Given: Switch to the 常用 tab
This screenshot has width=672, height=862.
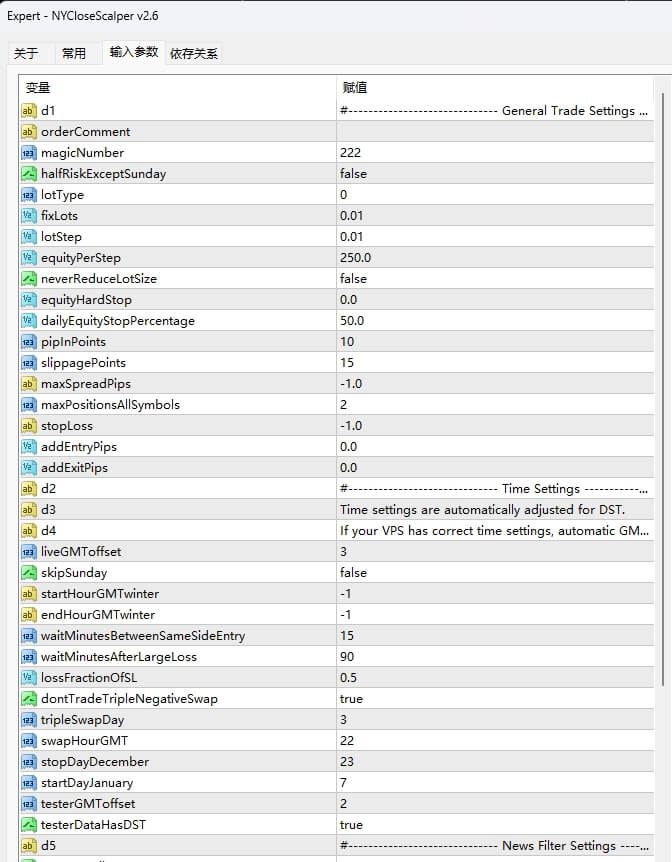Looking at the screenshot, I should point(76,53).
